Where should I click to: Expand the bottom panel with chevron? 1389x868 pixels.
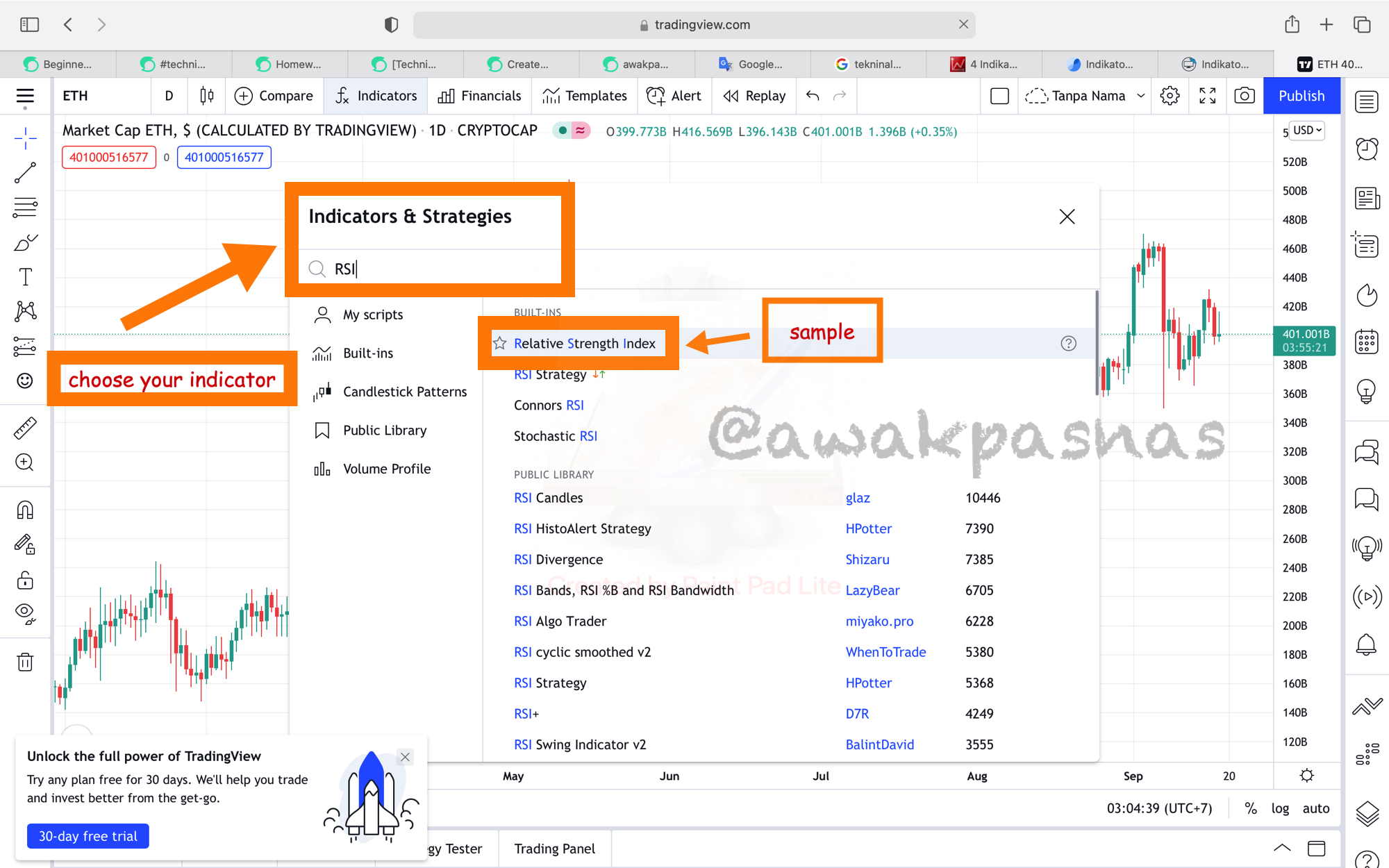point(1282,848)
